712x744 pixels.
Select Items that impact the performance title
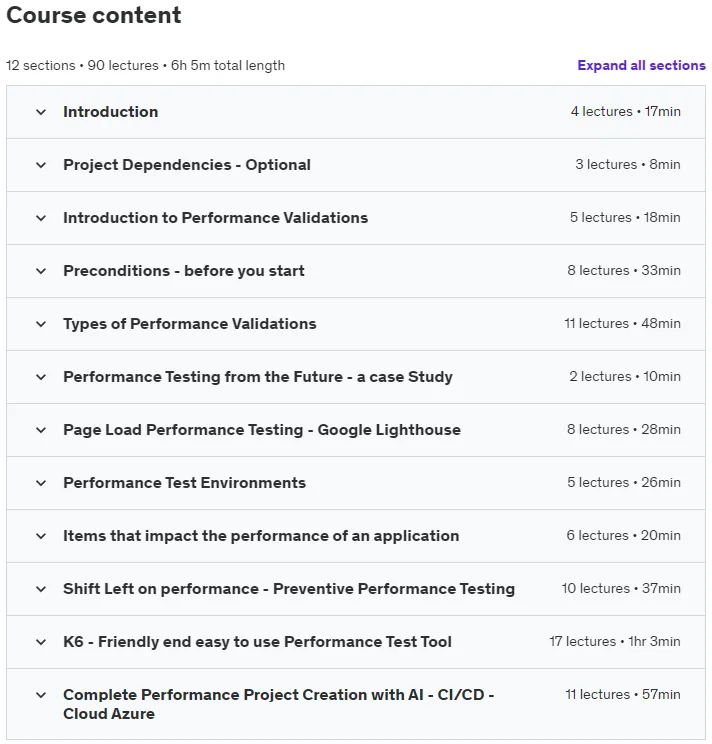pyautogui.click(x=261, y=536)
